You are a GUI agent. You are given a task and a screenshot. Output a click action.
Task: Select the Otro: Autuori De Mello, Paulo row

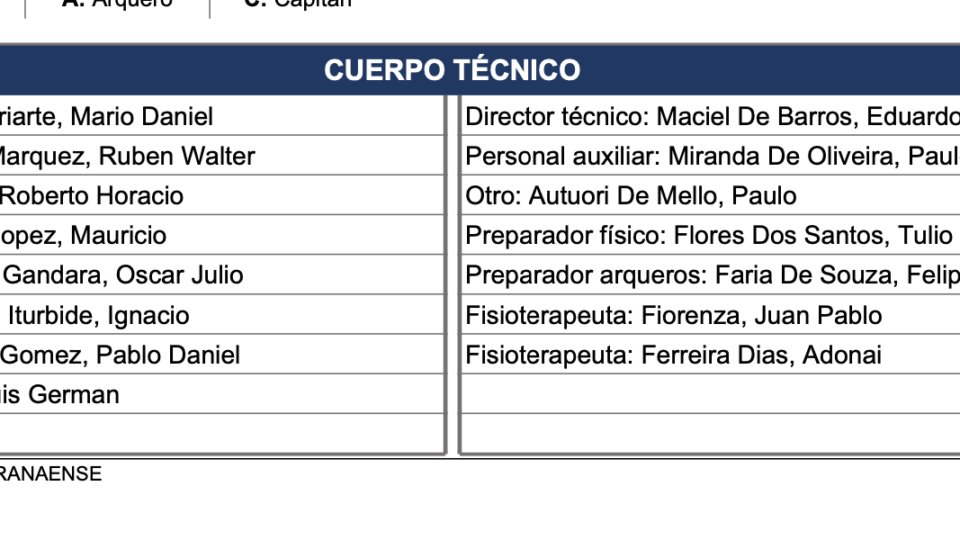click(x=711, y=196)
